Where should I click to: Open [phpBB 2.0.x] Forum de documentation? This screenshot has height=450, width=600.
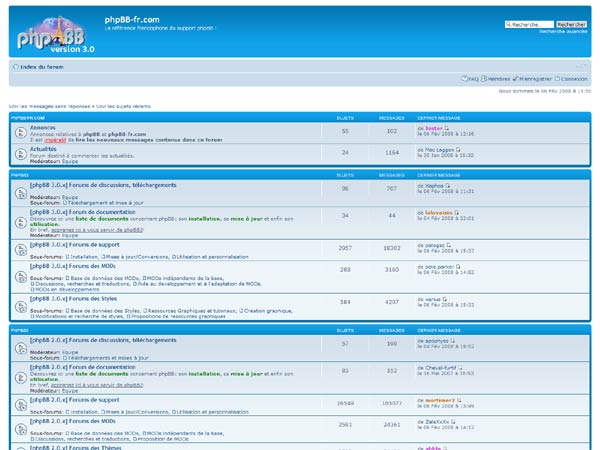click(83, 367)
